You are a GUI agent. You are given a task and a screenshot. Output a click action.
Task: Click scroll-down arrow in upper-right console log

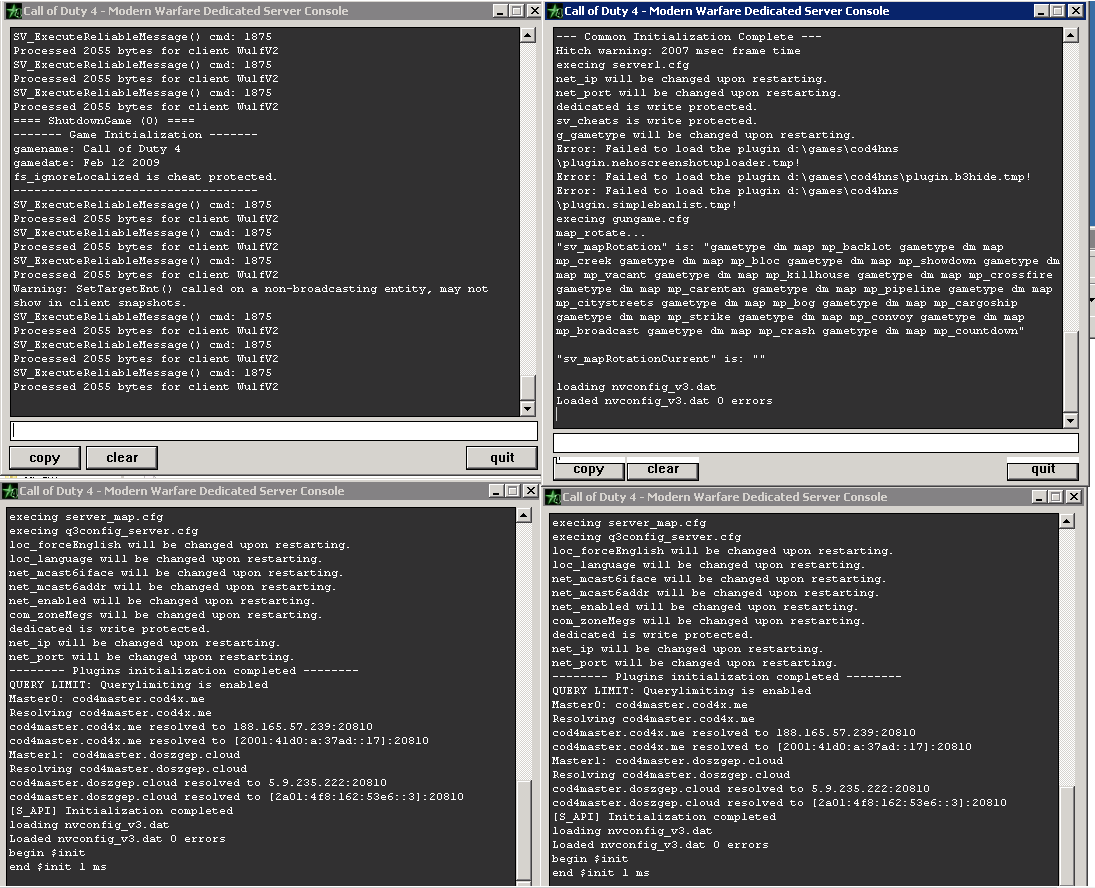coord(1070,420)
